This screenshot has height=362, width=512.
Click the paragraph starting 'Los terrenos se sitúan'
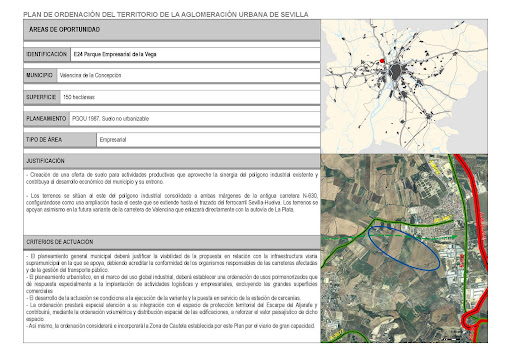coord(172,203)
